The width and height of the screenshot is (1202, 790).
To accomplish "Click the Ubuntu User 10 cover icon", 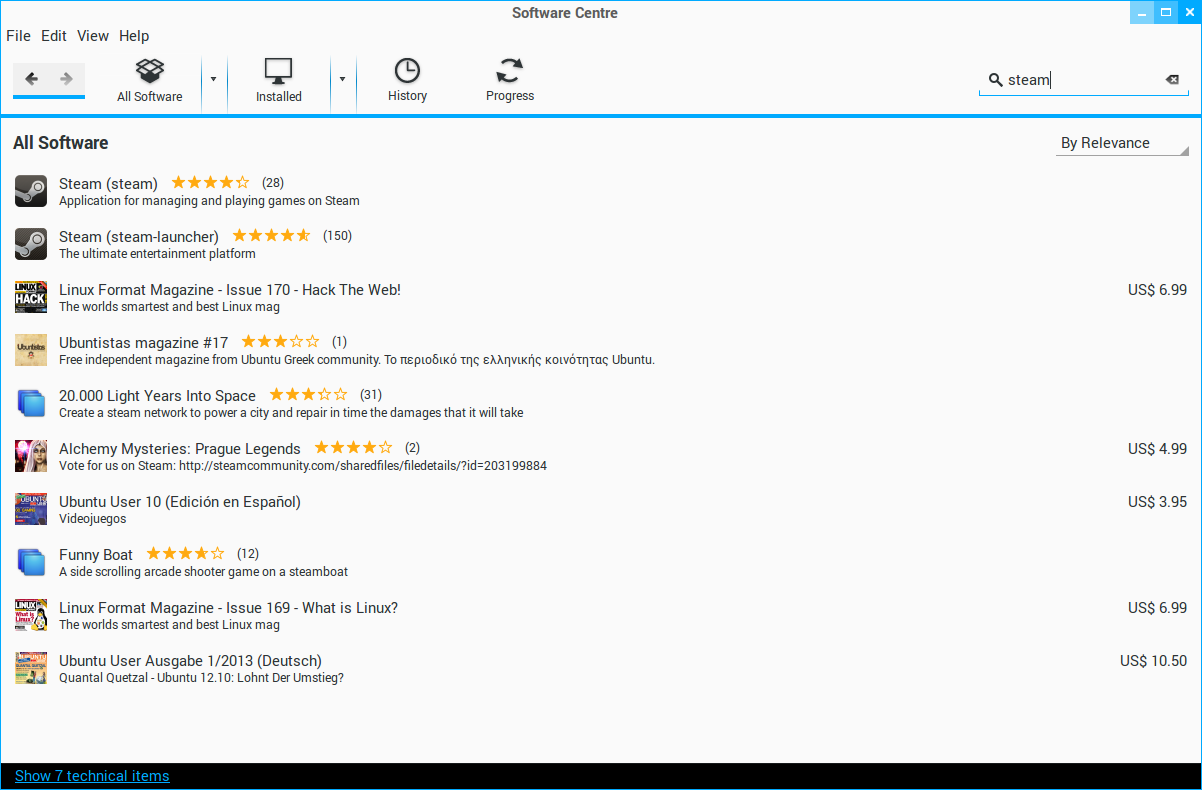I will [x=31, y=509].
